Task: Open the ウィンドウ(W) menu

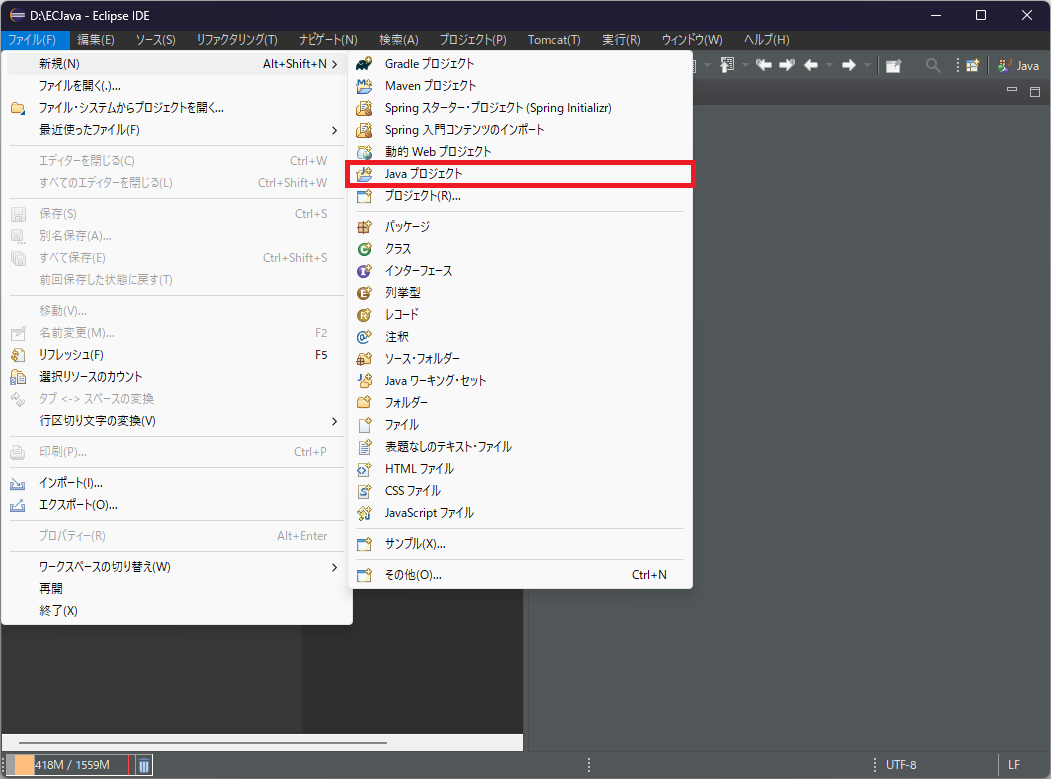Action: click(692, 40)
